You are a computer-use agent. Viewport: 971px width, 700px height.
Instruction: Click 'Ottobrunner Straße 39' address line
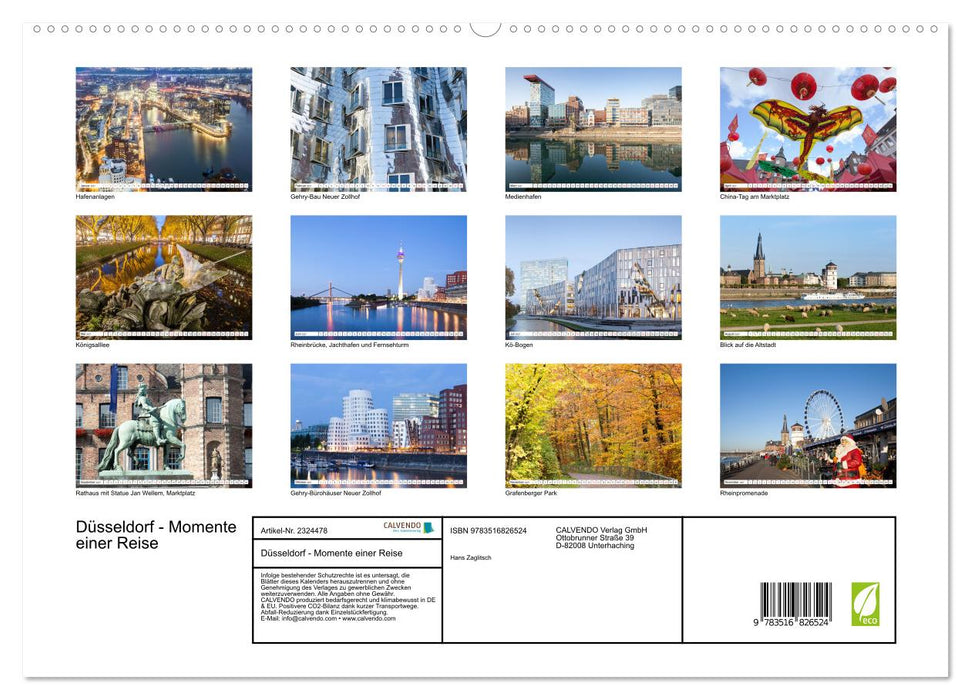coord(594,538)
